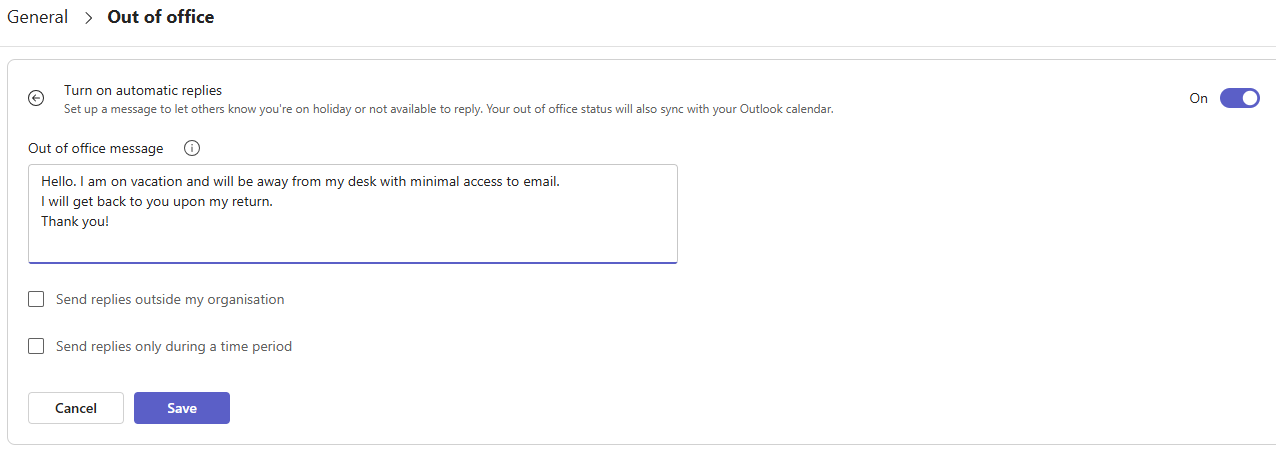
Task: Enable Send replies outside my organisation checkbox
Action: pyautogui.click(x=37, y=299)
